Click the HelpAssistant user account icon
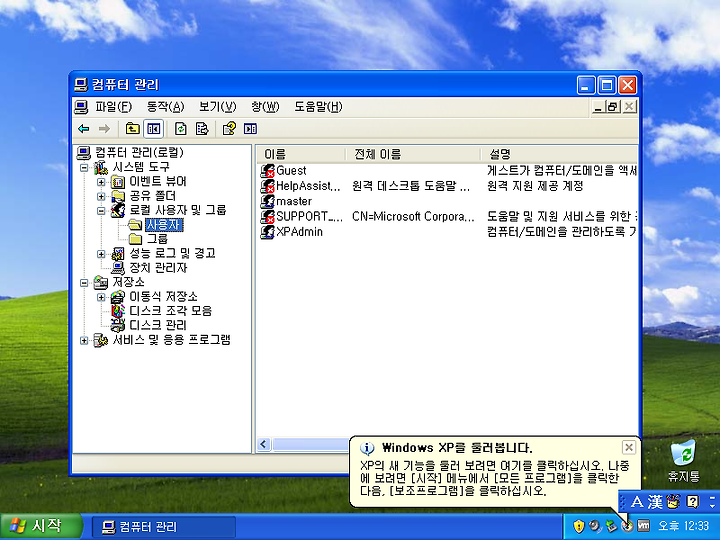The height and width of the screenshot is (540, 720). (267, 186)
